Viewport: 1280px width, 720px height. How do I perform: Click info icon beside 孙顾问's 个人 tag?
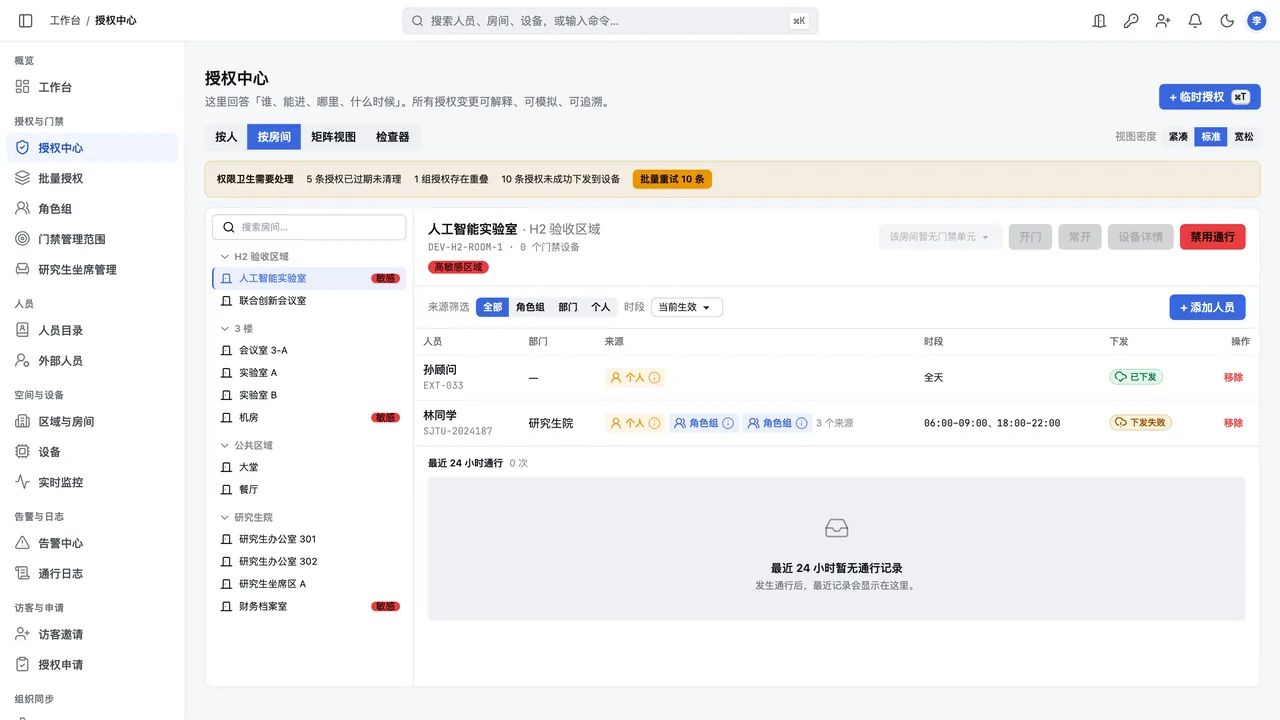tap(655, 378)
